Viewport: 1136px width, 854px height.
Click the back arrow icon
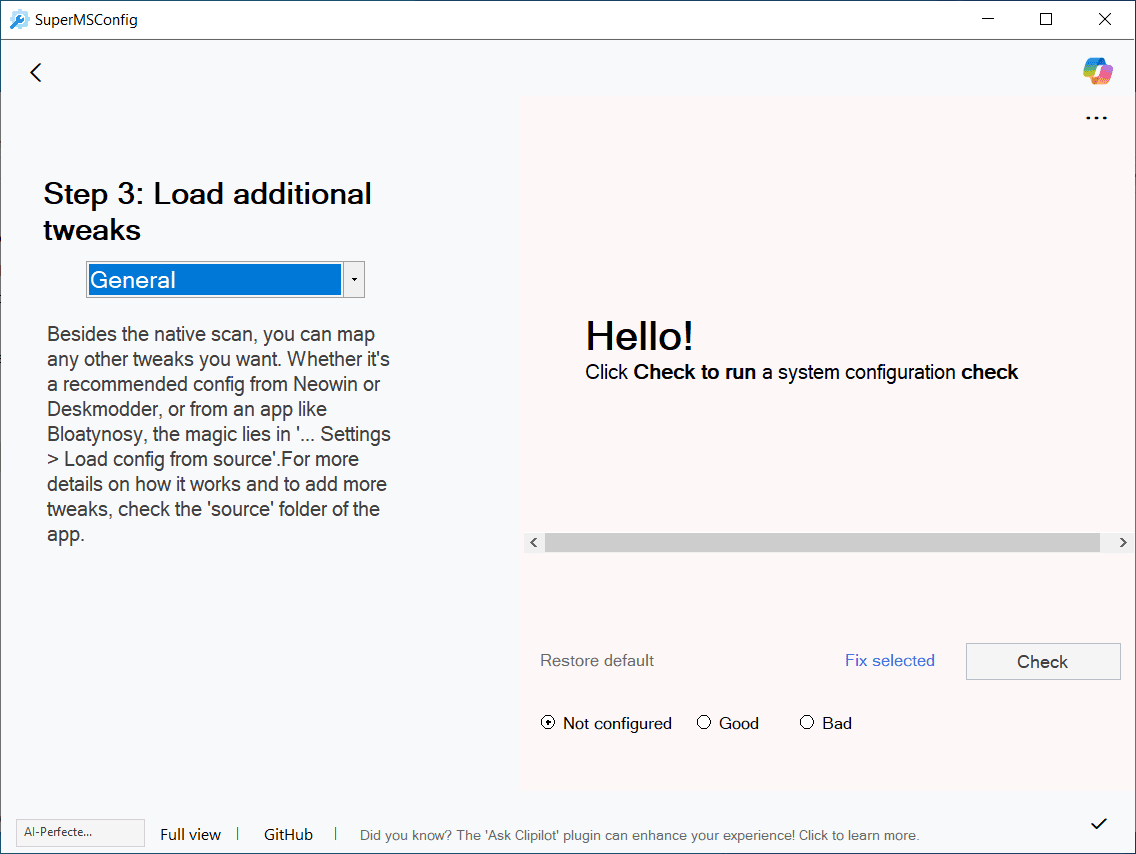coord(36,72)
